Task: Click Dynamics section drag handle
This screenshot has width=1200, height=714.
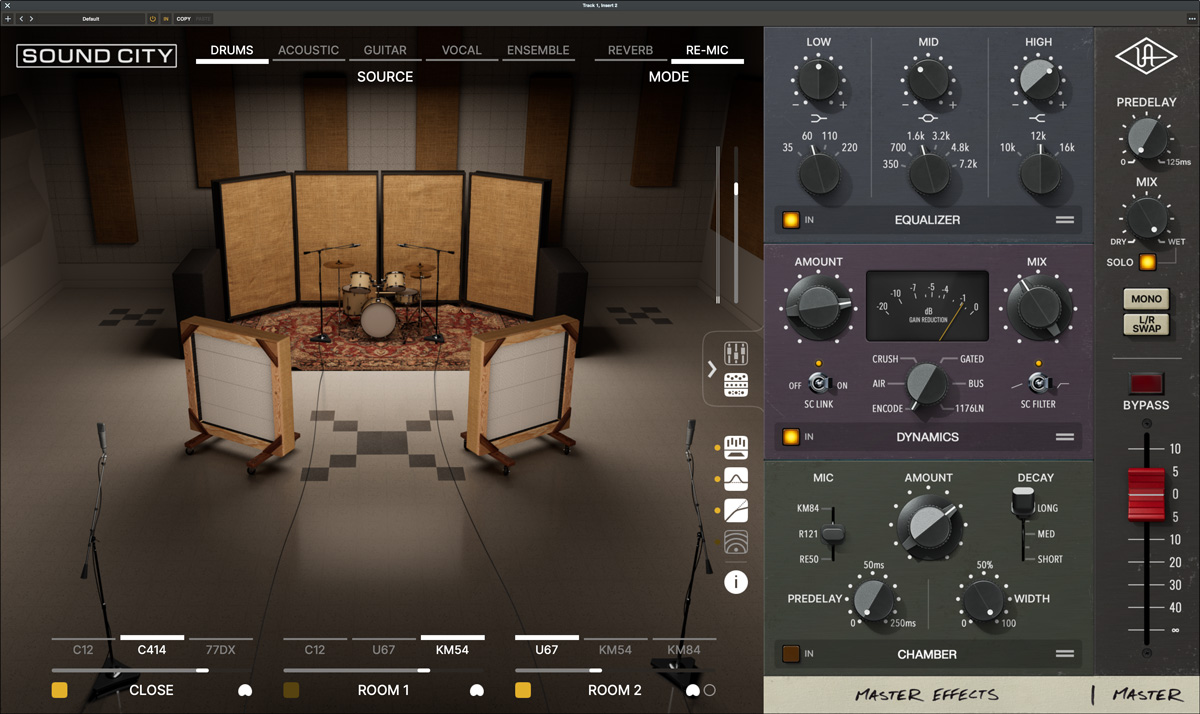Action: pyautogui.click(x=1064, y=437)
